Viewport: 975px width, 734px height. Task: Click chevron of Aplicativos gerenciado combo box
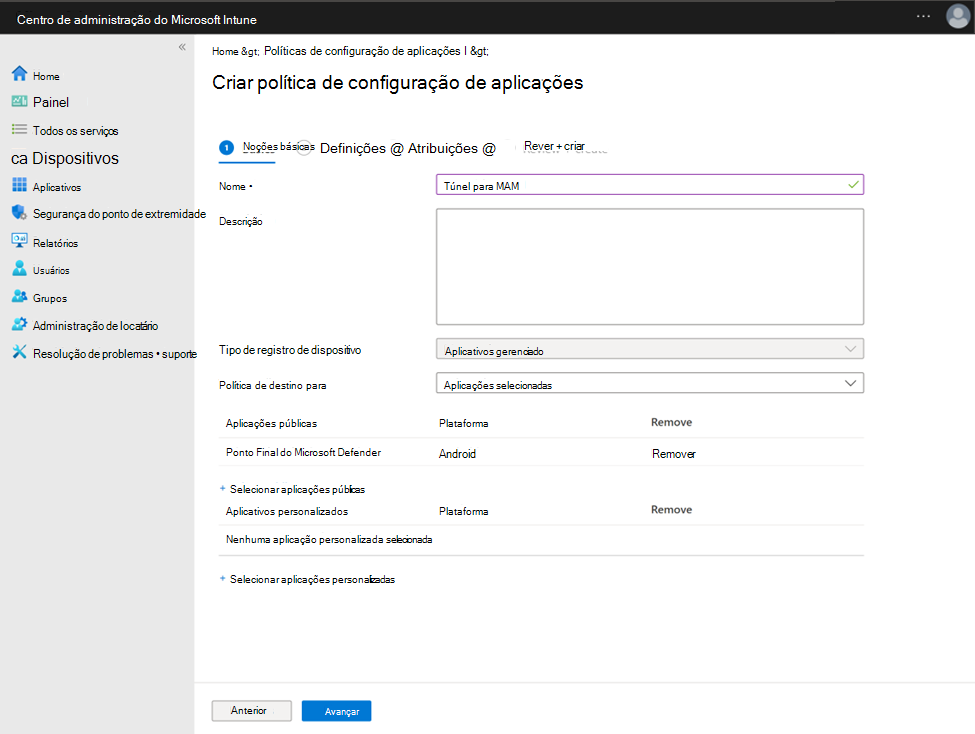pyautogui.click(x=850, y=349)
